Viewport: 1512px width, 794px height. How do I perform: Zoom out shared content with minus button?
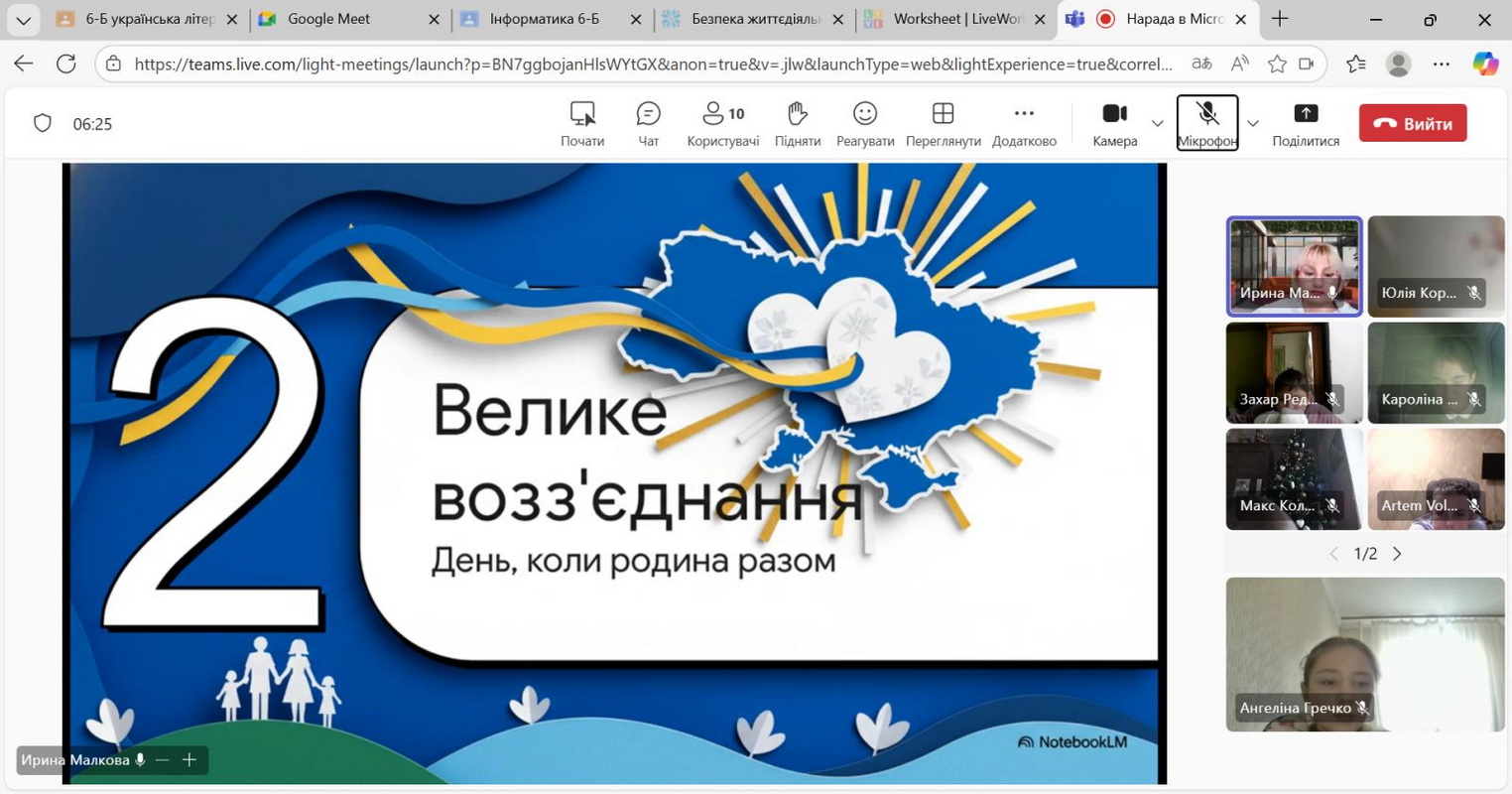click(x=163, y=760)
